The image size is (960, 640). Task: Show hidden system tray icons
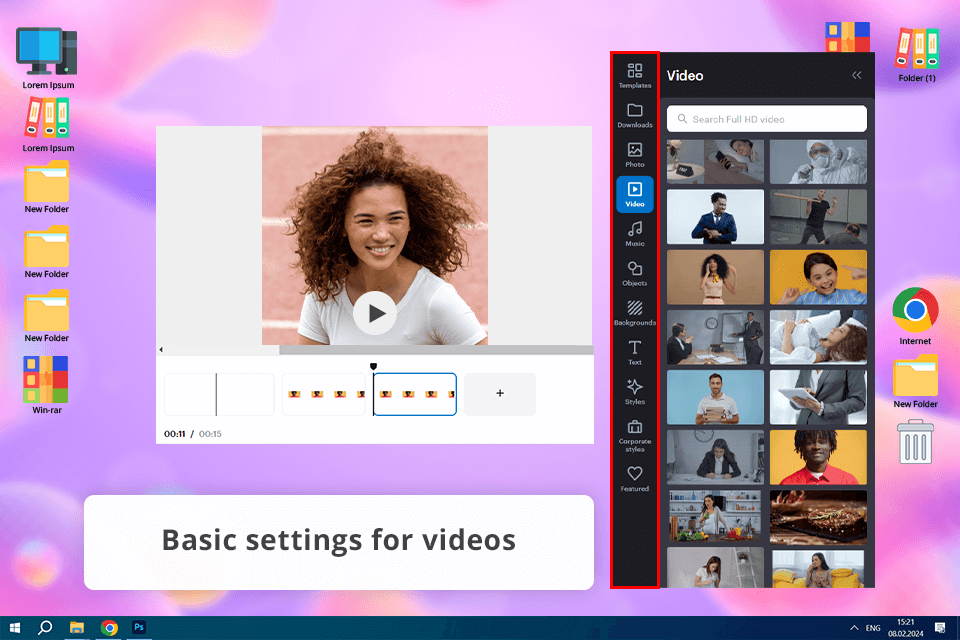(854, 628)
